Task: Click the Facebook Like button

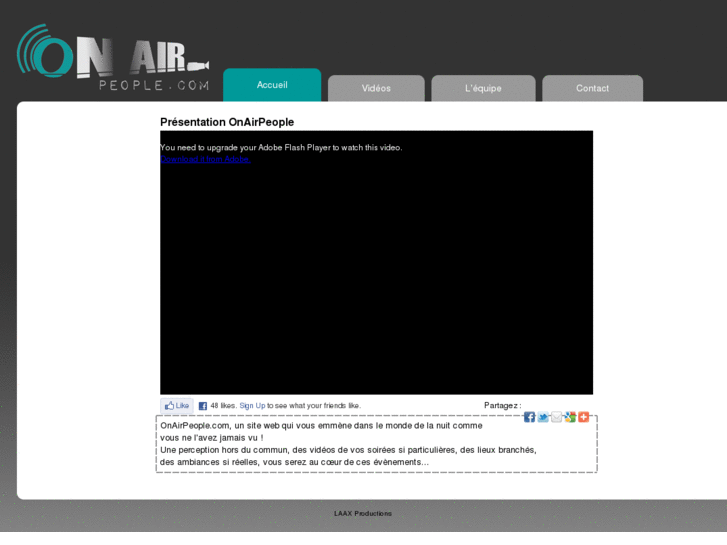Action: coord(177,405)
